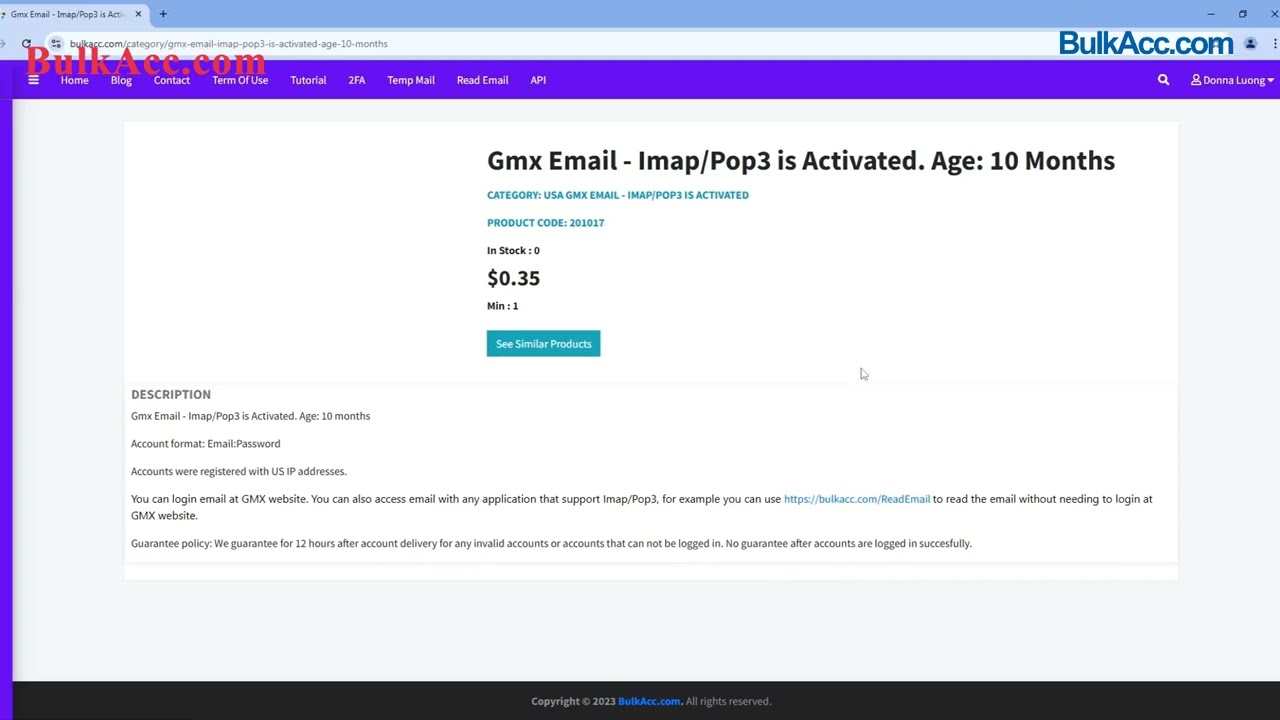The width and height of the screenshot is (1280, 720).
Task: Click the In Stock : 0 text
Action: 513,251
